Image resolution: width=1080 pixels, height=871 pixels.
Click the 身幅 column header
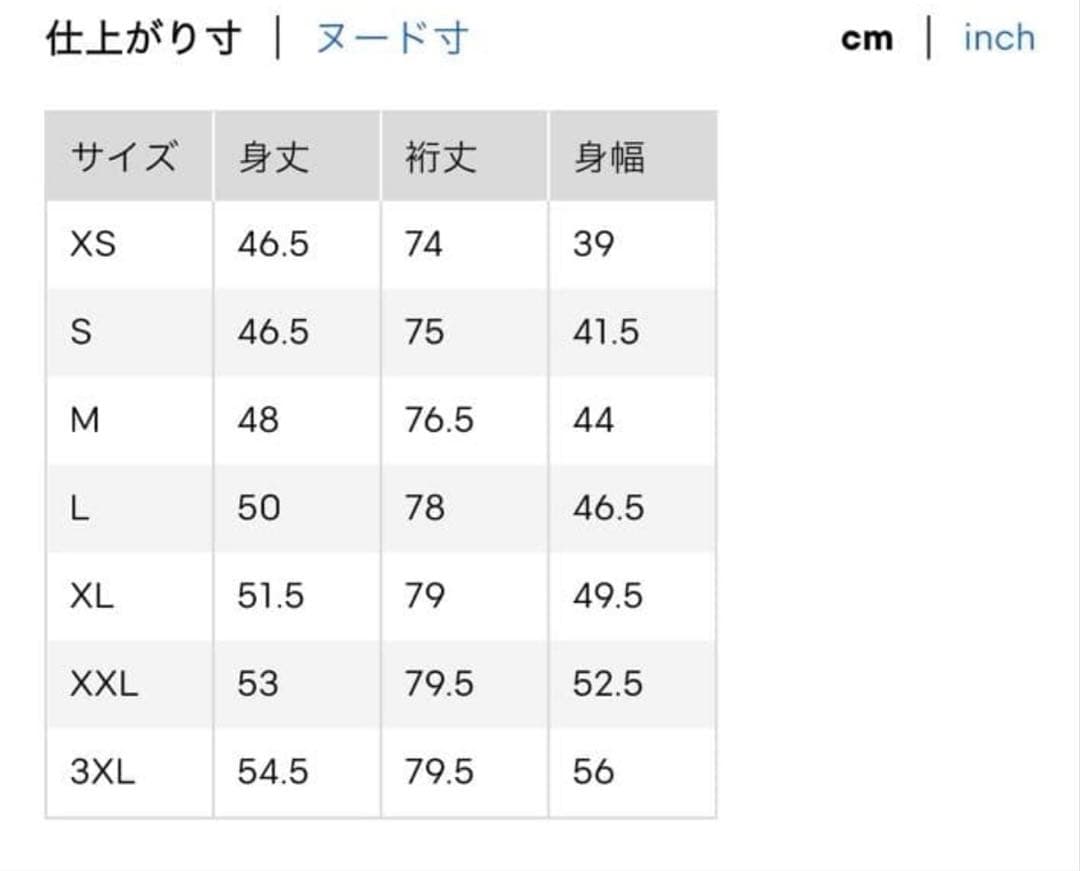click(632, 156)
